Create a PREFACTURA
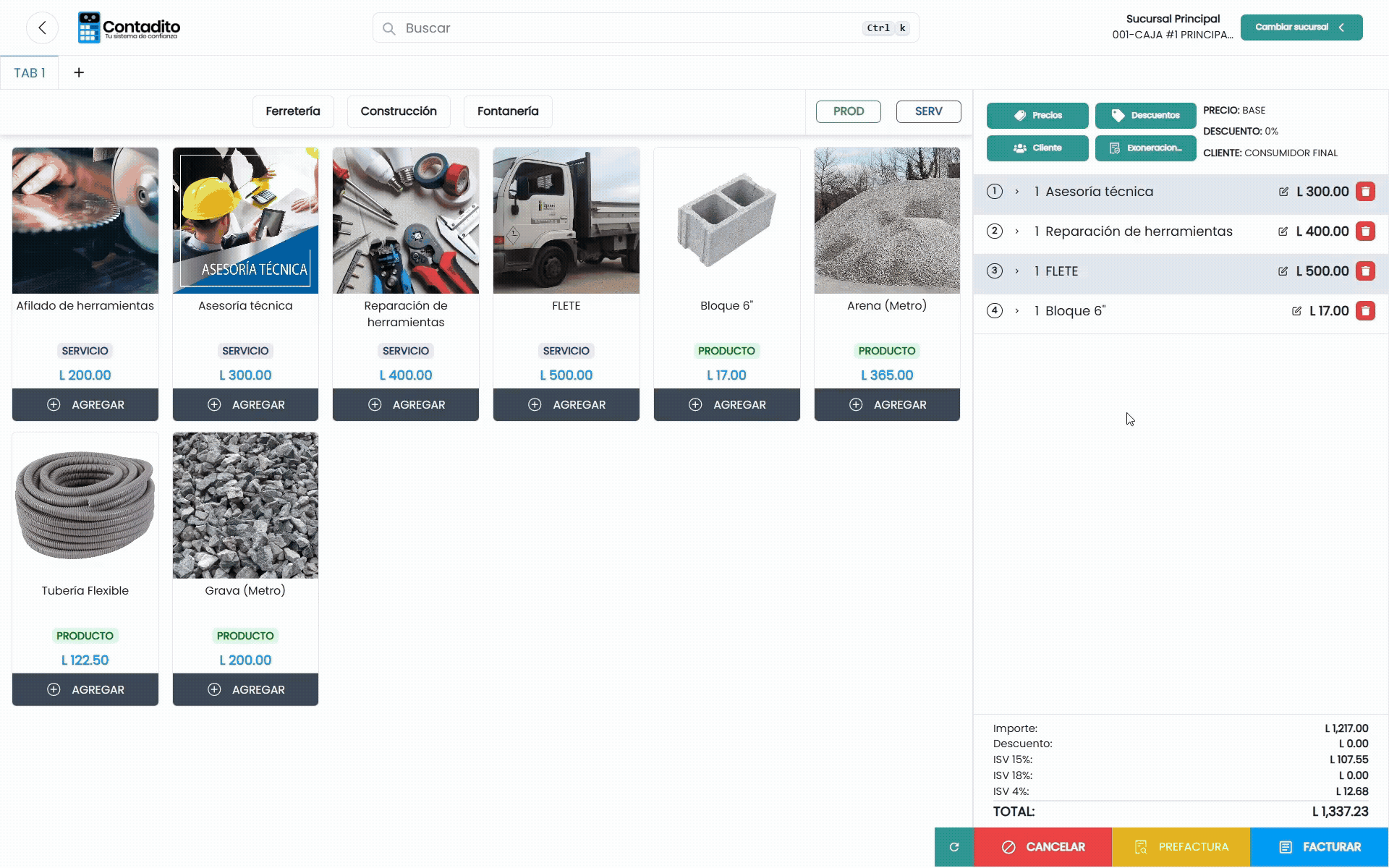The image size is (1389, 868). [x=1181, y=847]
